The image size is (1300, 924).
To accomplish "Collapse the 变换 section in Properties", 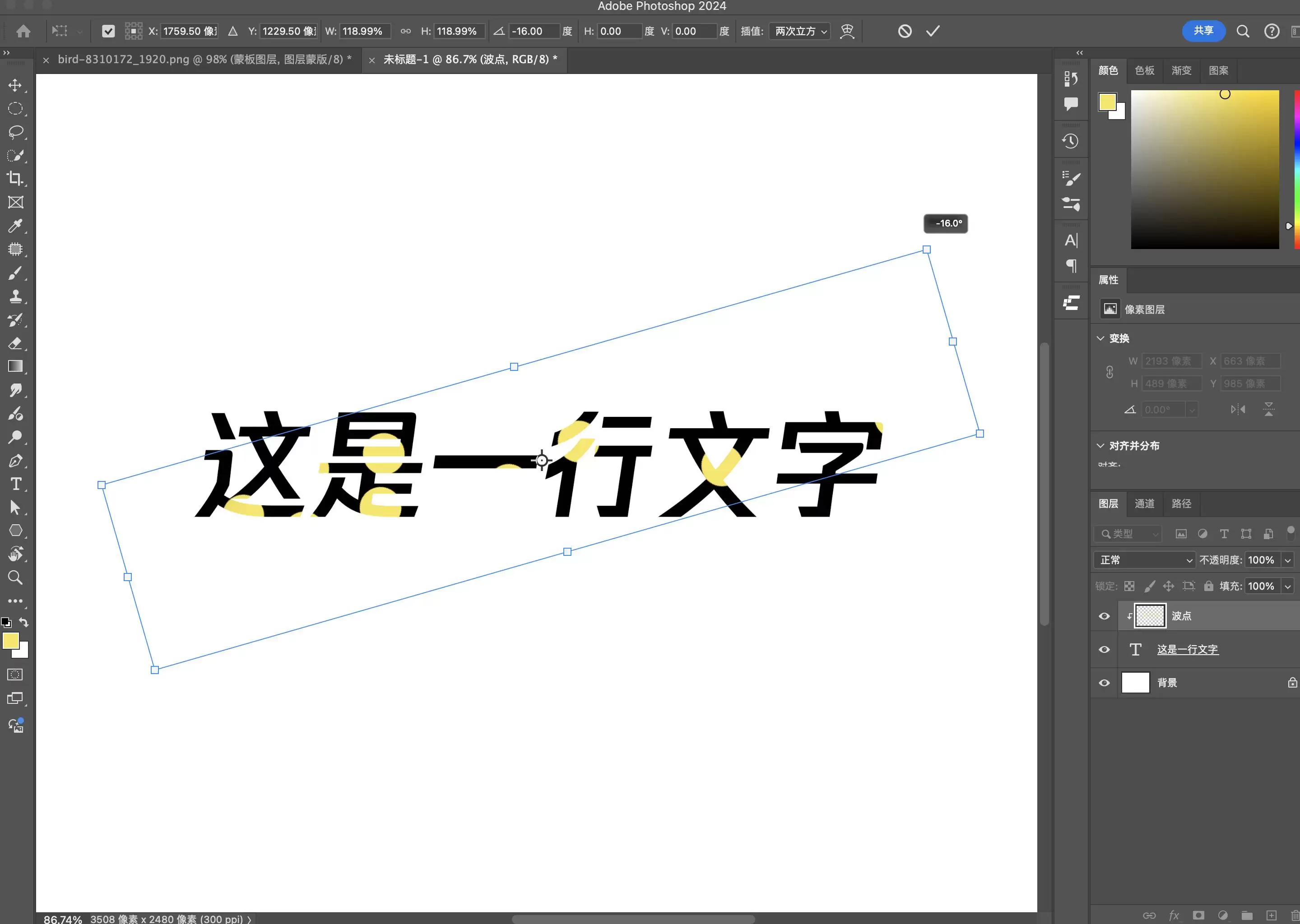I will tap(1100, 338).
